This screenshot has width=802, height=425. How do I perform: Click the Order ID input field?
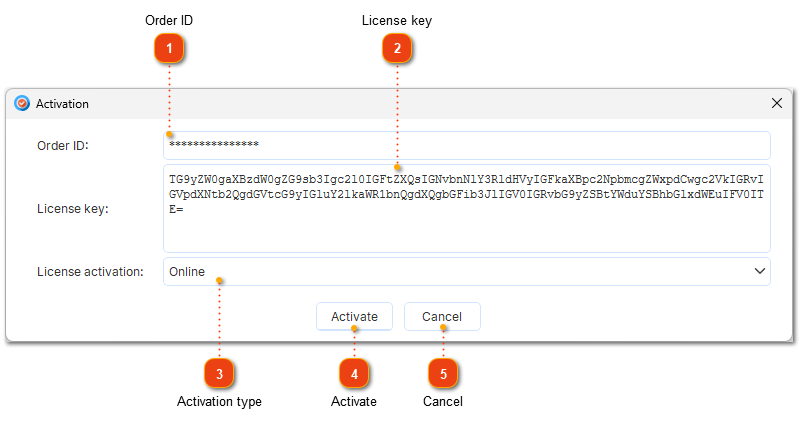(466, 145)
